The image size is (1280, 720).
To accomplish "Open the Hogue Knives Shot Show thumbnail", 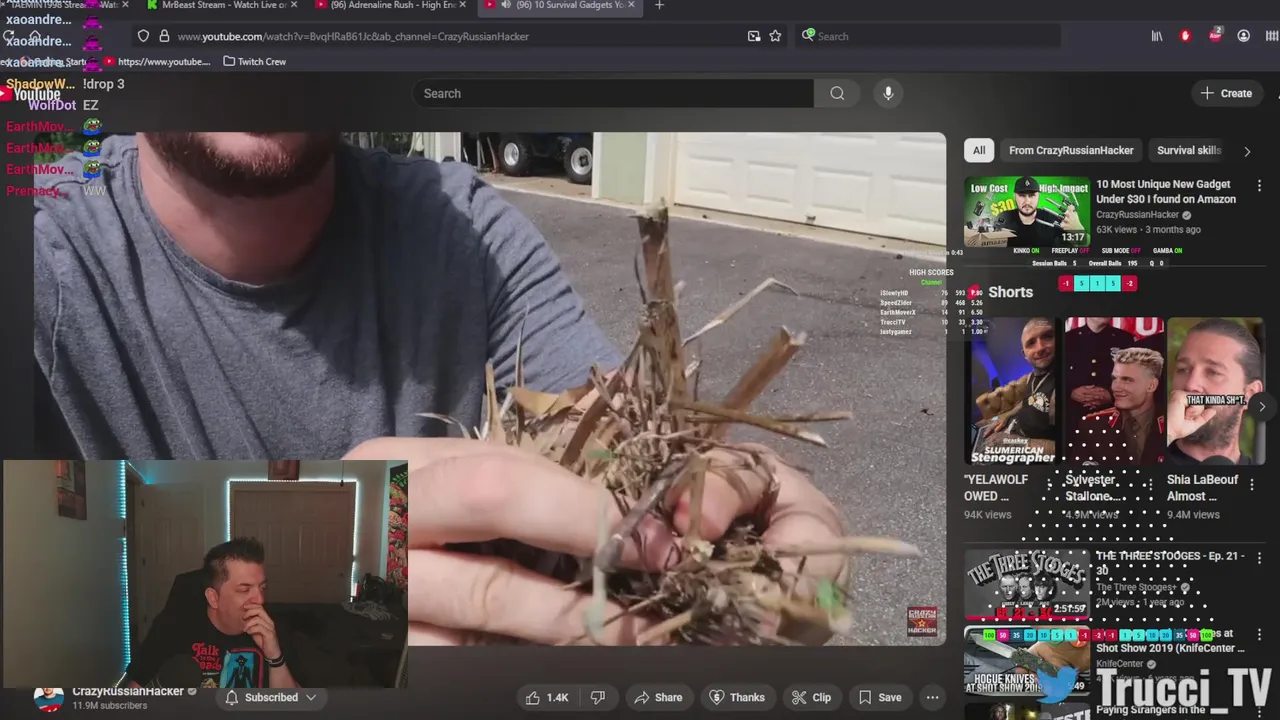I will 1026,661.
